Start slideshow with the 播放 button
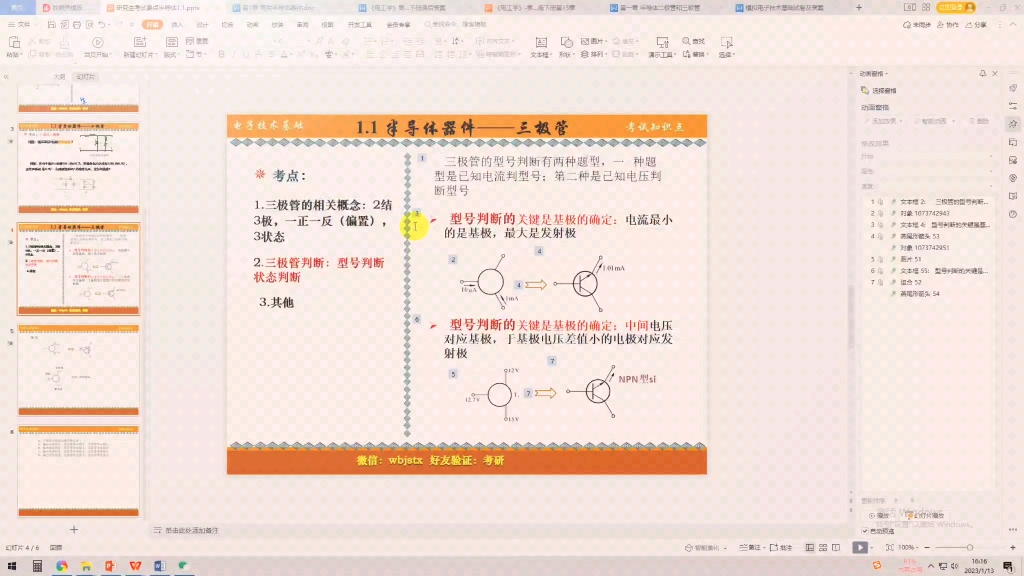The image size is (1024, 576). click(861, 547)
